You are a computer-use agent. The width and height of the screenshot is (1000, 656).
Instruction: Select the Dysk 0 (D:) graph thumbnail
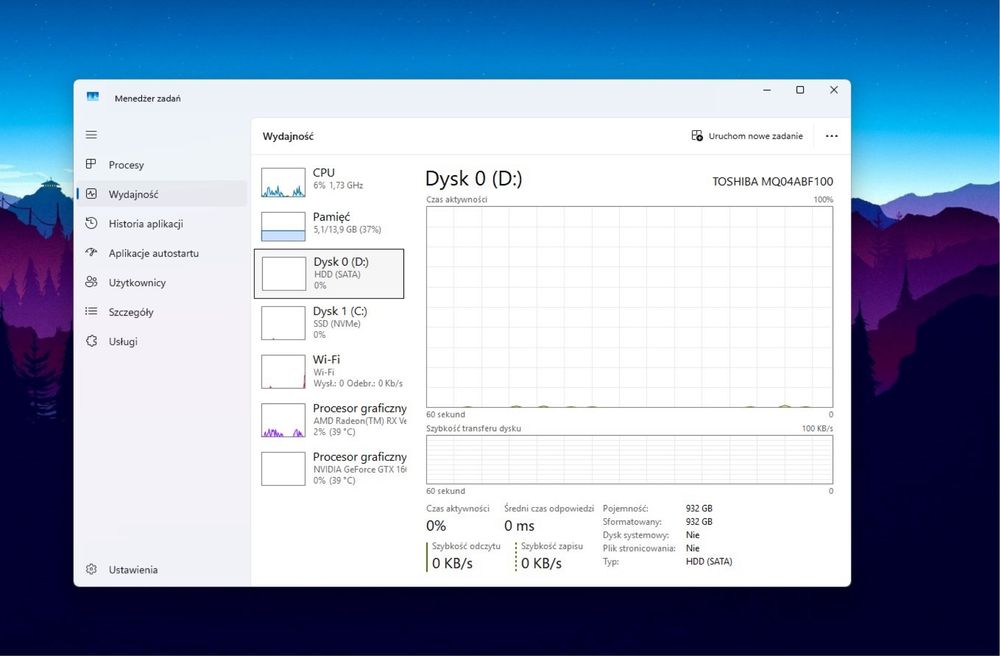pos(284,273)
